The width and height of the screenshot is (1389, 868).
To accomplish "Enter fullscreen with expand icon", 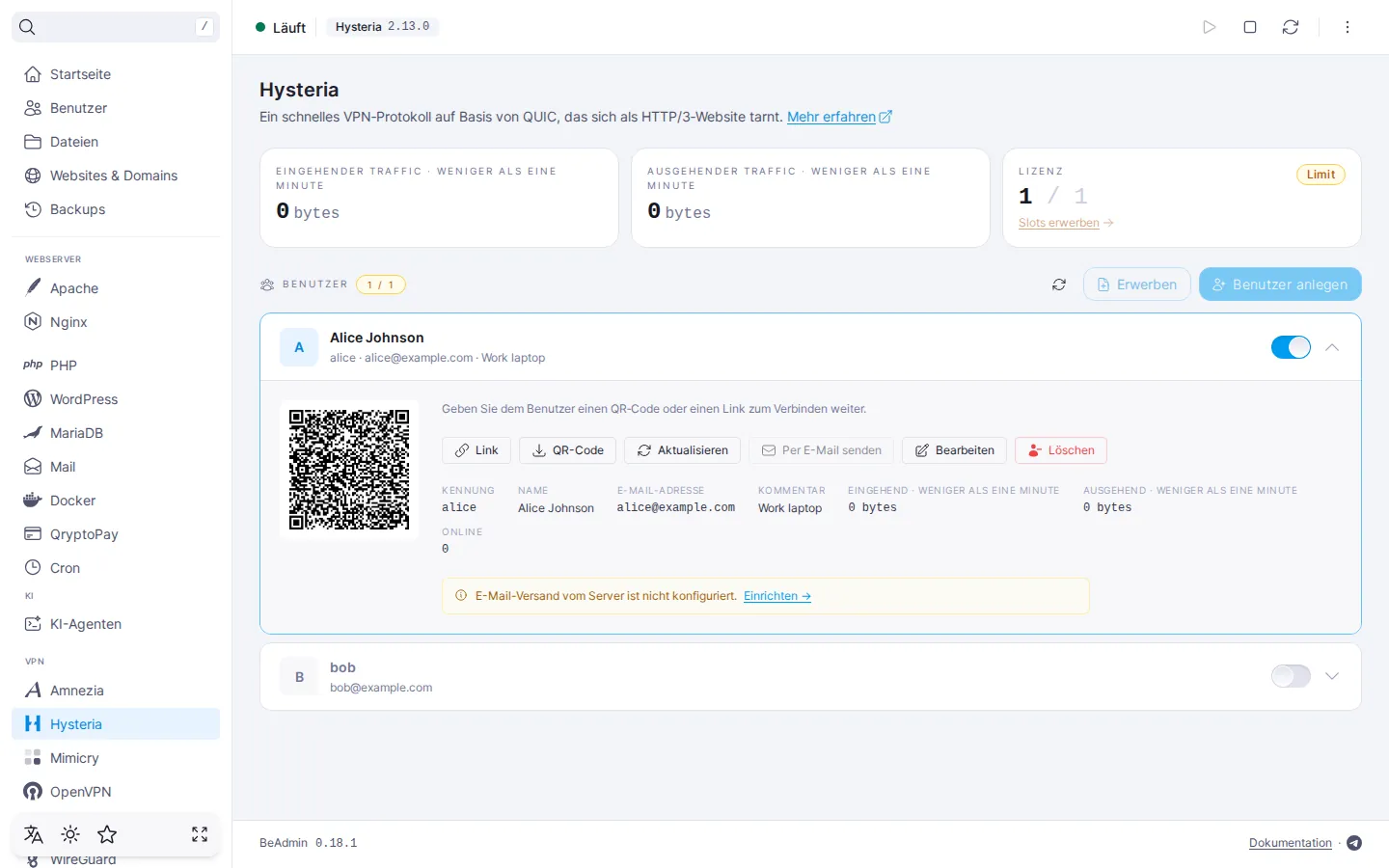I will point(200,834).
